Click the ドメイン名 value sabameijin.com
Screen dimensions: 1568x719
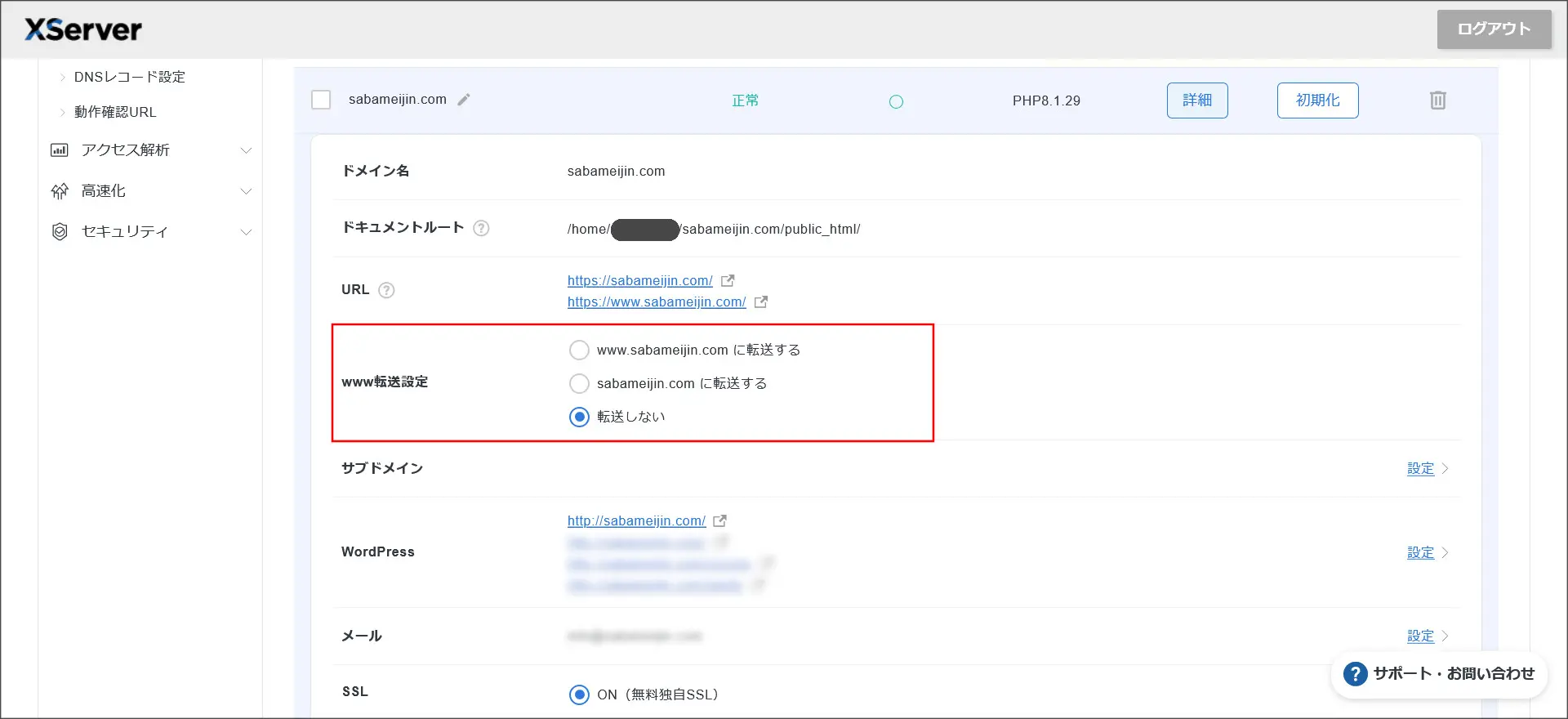616,171
